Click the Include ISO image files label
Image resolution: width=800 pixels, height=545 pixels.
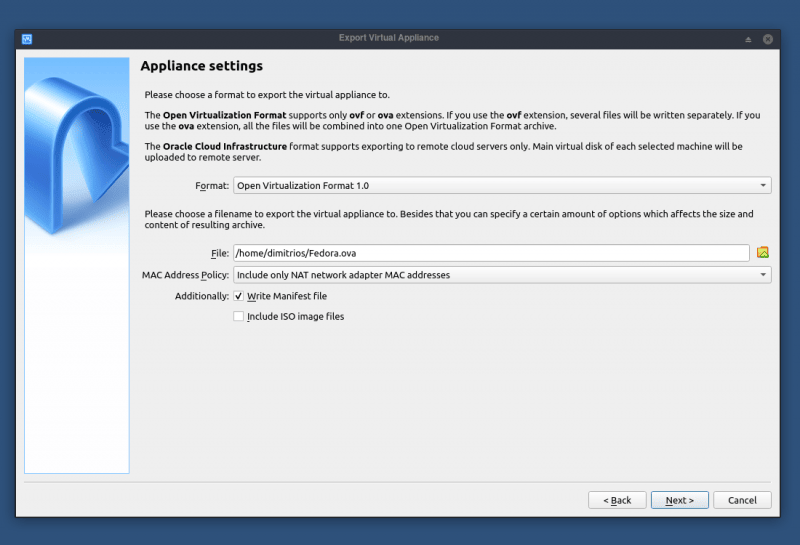point(295,317)
